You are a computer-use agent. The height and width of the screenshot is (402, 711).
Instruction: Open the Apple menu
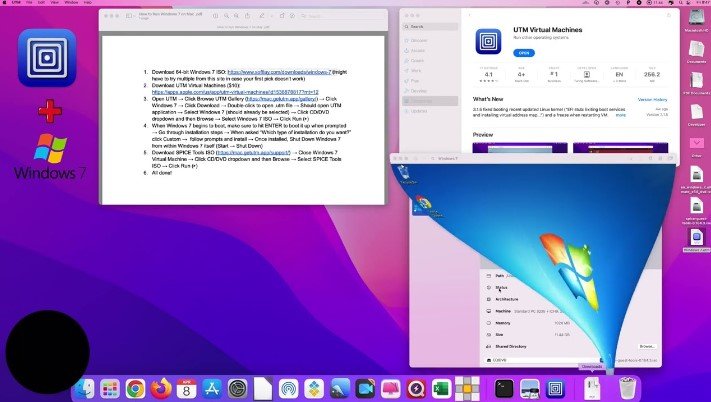(5, 3)
